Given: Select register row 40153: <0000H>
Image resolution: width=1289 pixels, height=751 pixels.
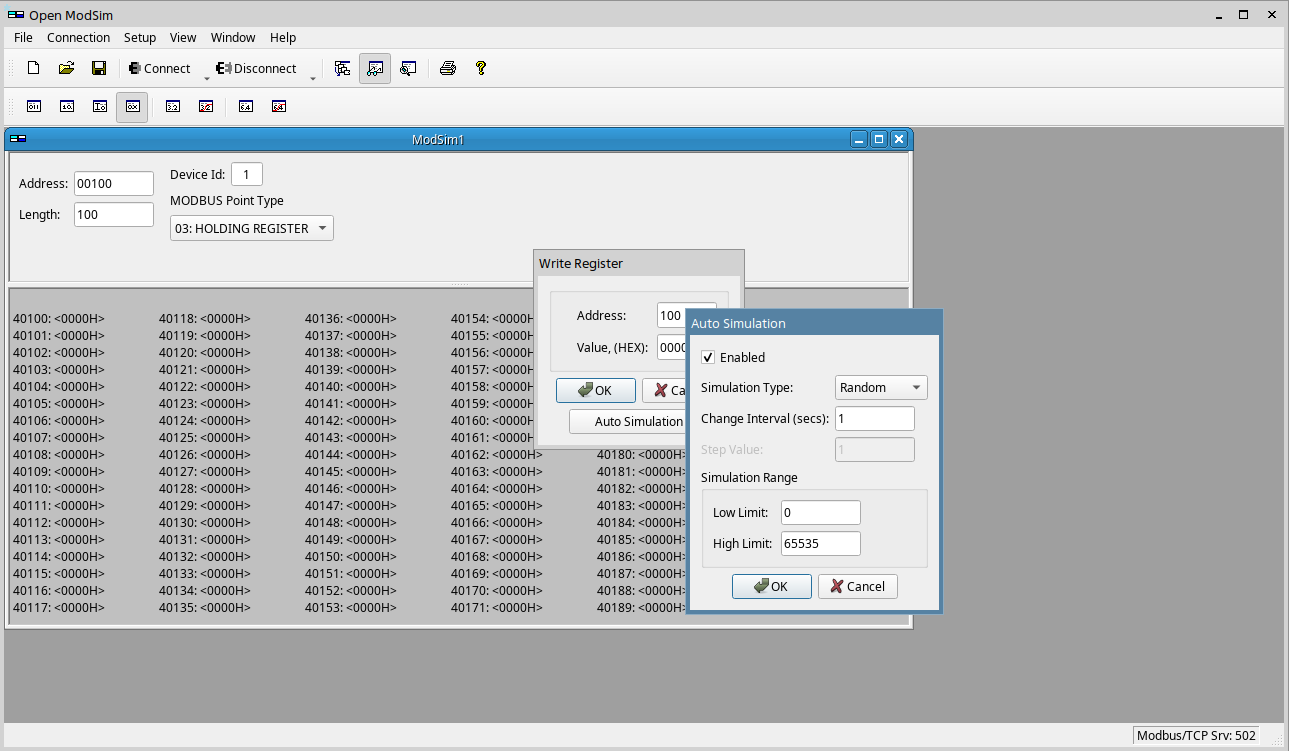Looking at the screenshot, I should coord(351,607).
